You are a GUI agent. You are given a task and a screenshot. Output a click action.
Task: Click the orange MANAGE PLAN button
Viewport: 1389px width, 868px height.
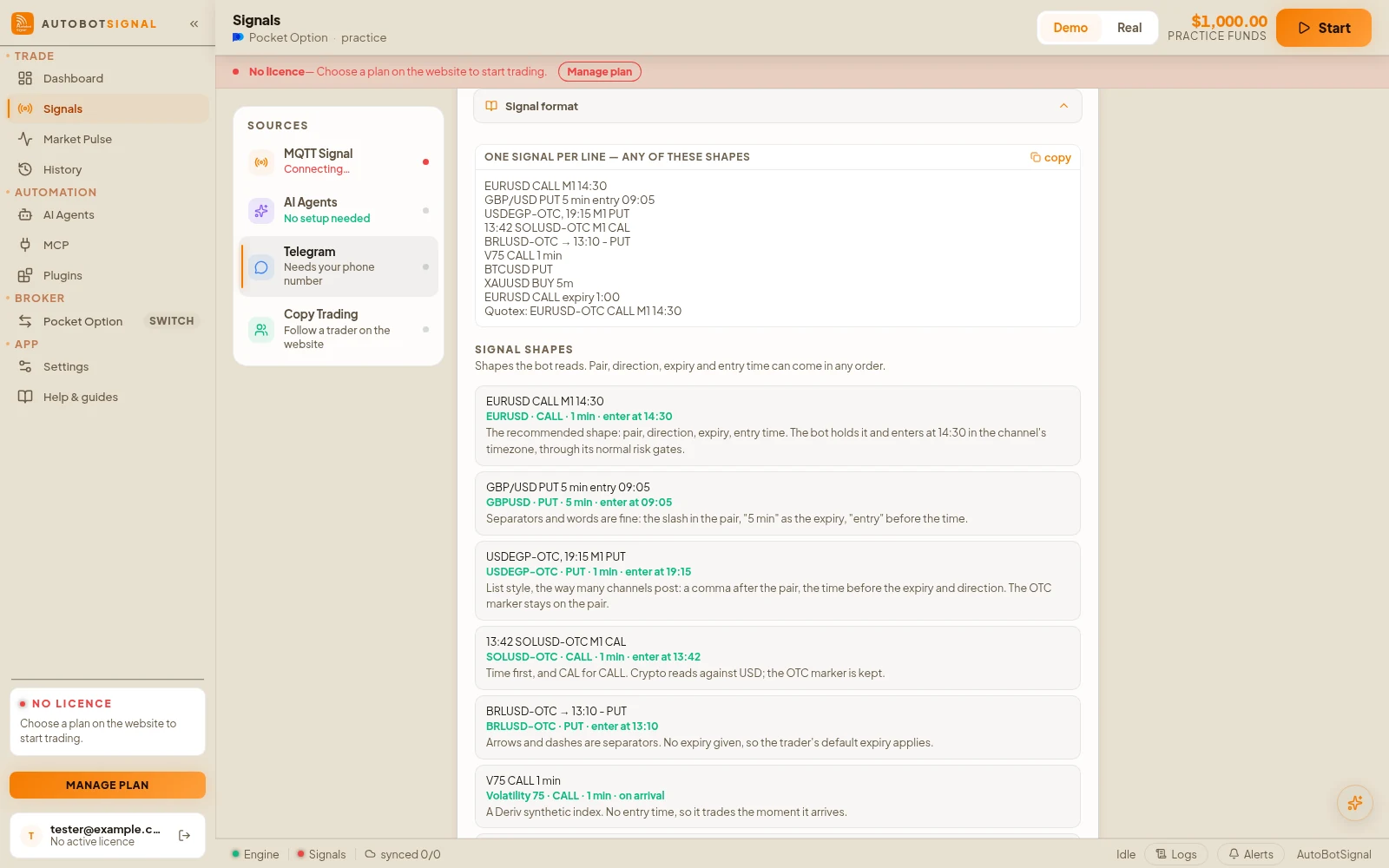[108, 785]
